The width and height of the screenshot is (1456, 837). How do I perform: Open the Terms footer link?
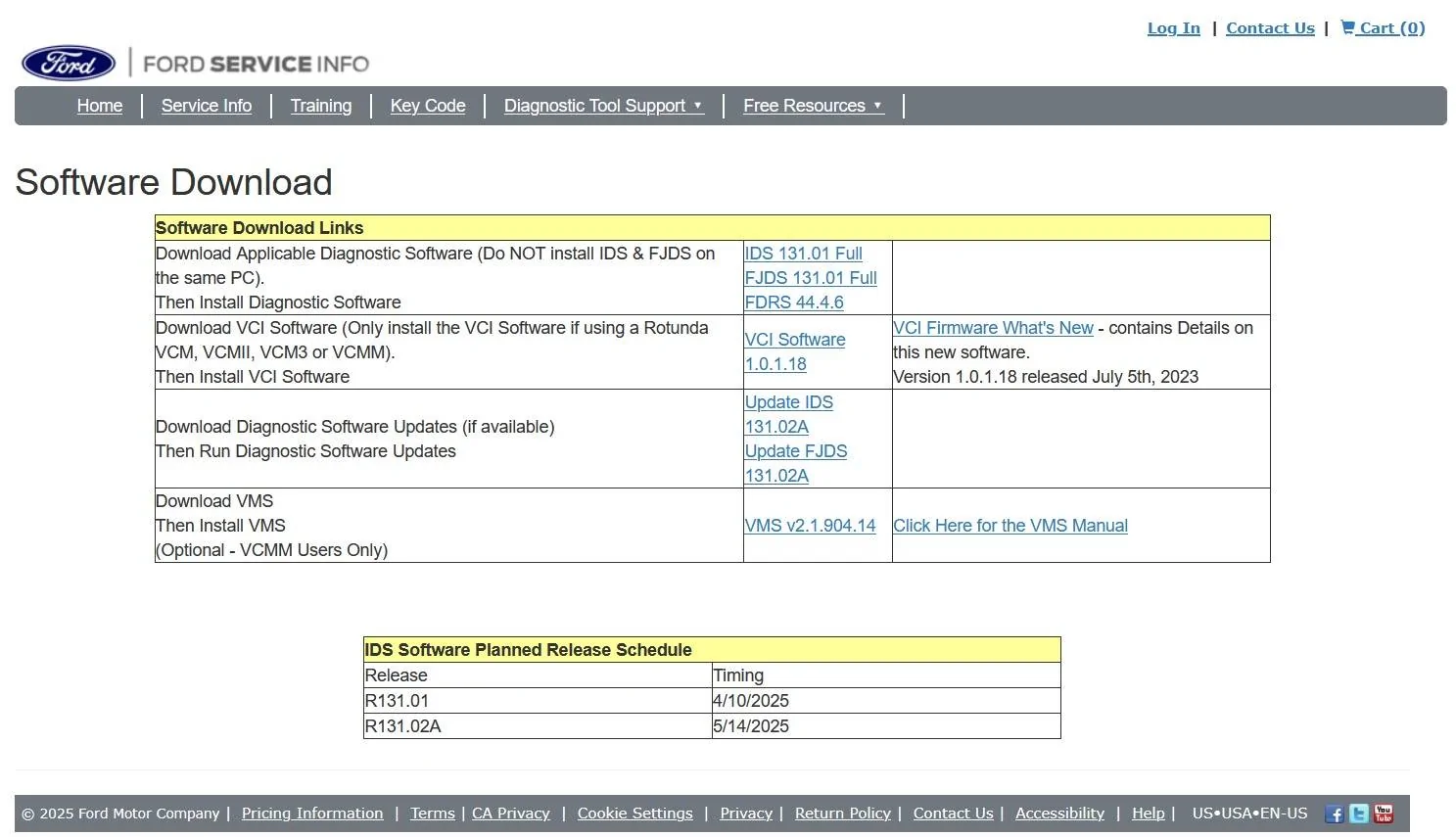[433, 814]
